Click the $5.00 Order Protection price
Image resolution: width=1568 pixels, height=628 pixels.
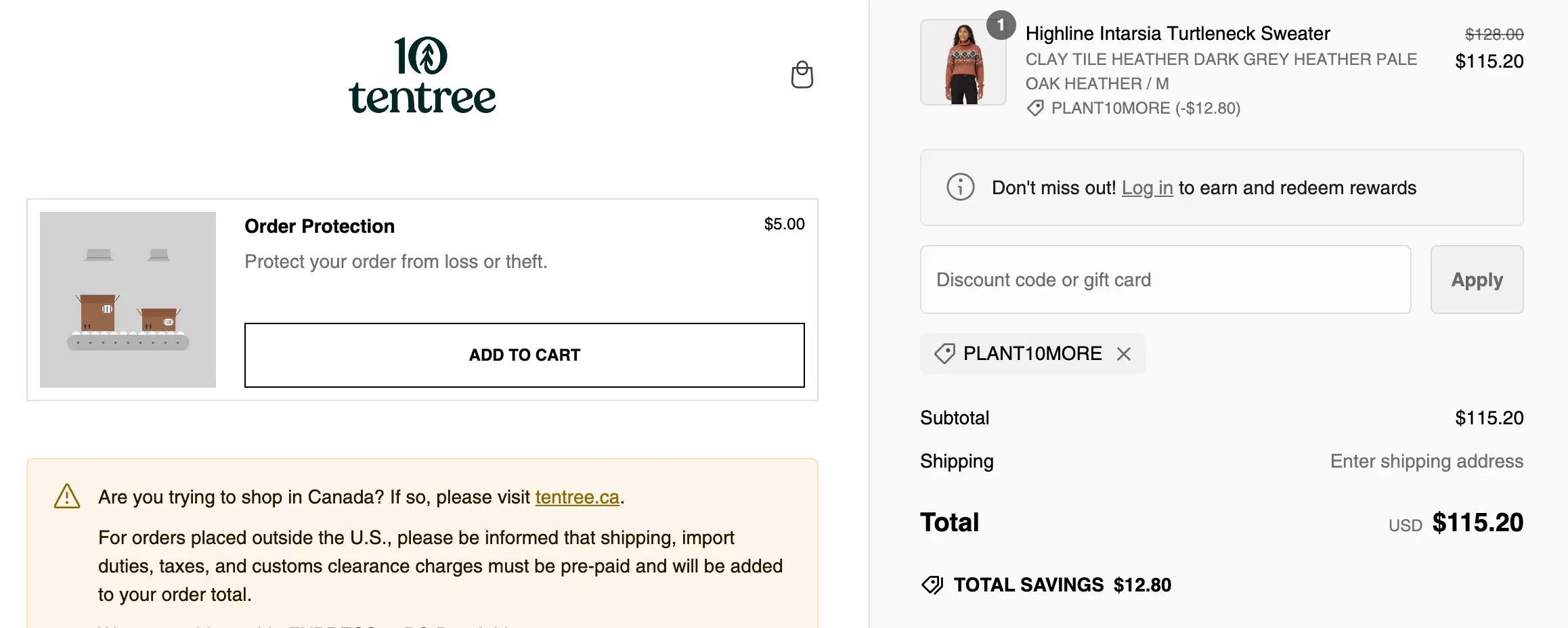click(x=784, y=225)
